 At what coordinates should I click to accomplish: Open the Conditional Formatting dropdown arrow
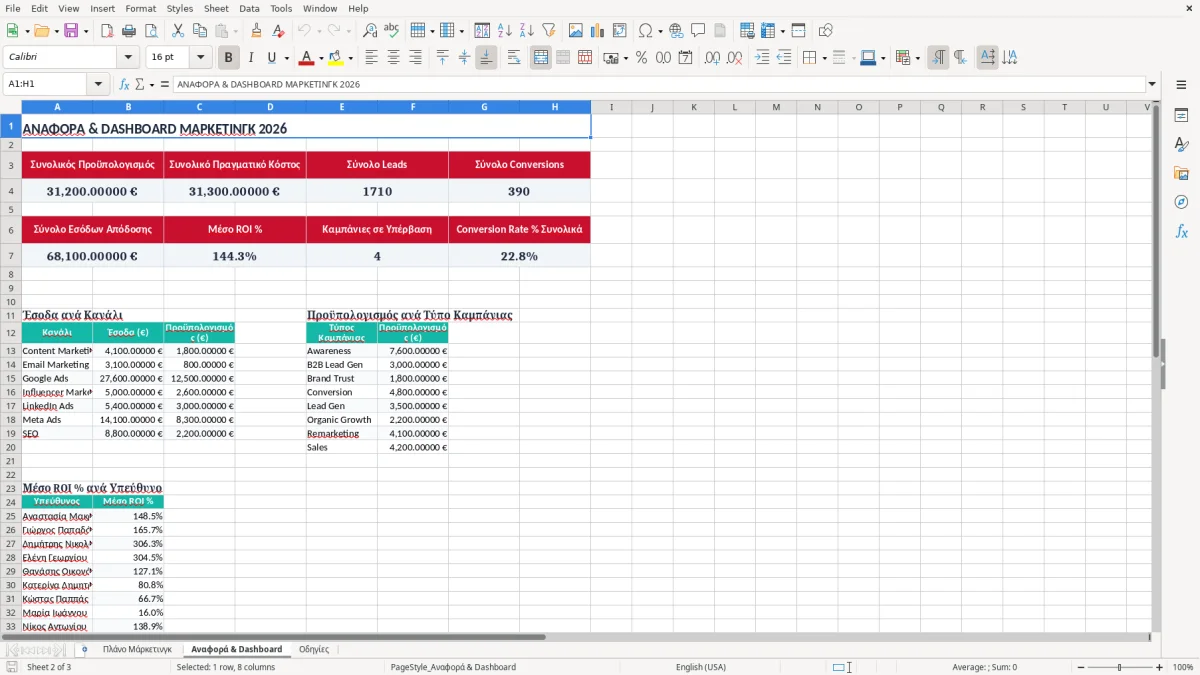(x=917, y=58)
